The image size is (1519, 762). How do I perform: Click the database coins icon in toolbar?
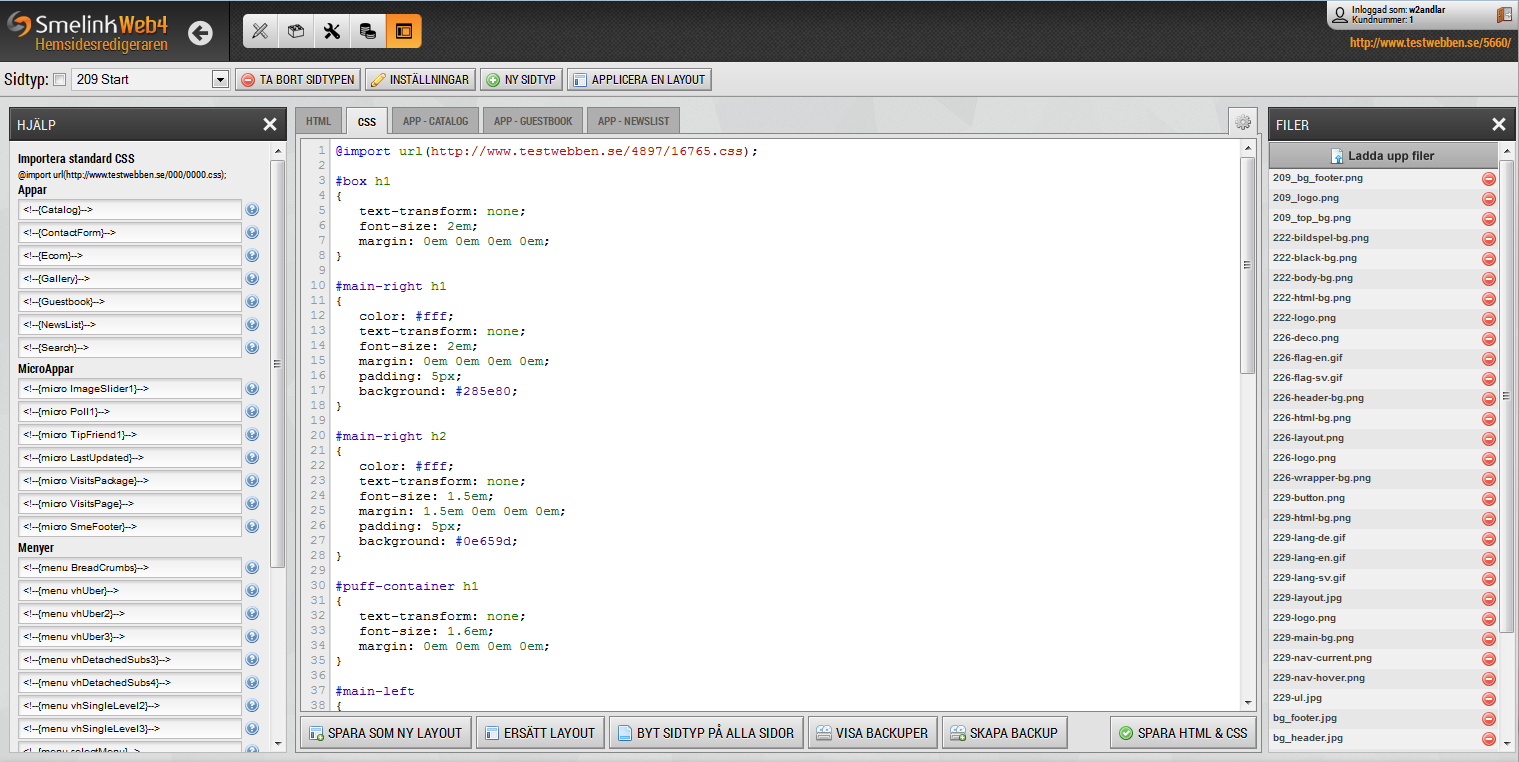(x=368, y=31)
